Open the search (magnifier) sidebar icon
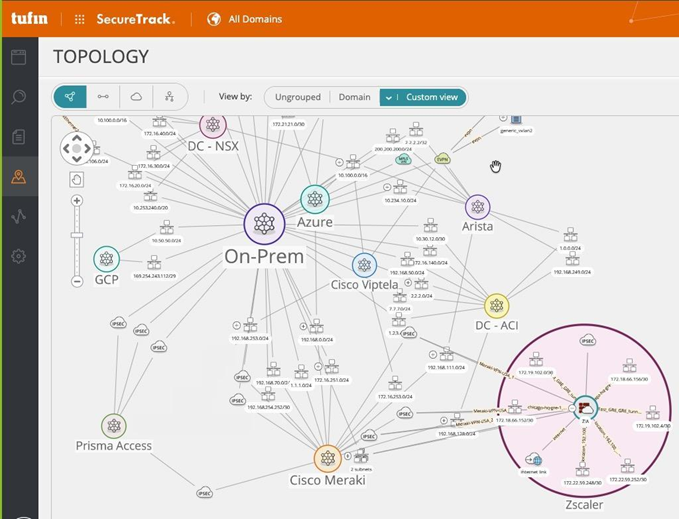Screen dimensions: 680x520 tap(18, 97)
